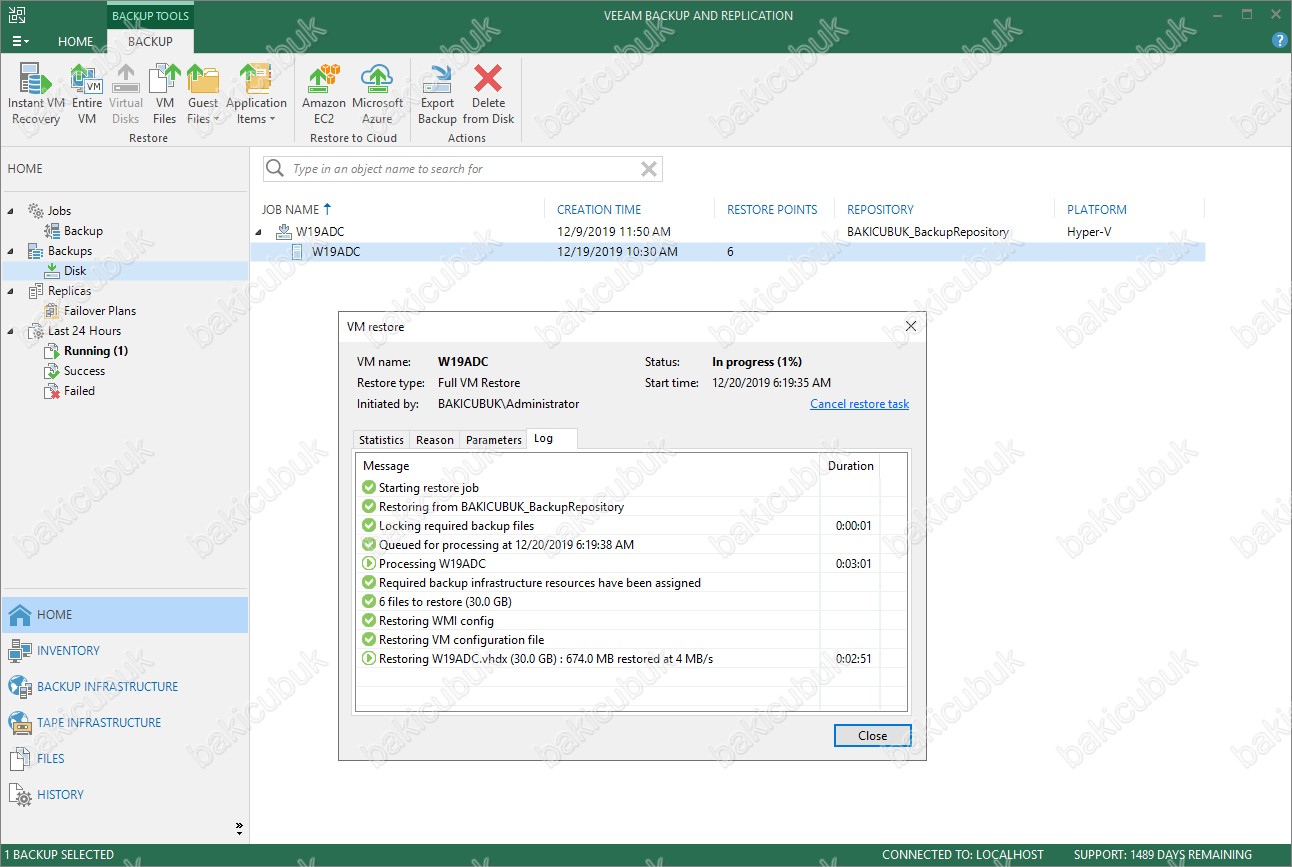Switch to Parameters tab in VM restore
This screenshot has width=1292, height=867.
pos(494,440)
